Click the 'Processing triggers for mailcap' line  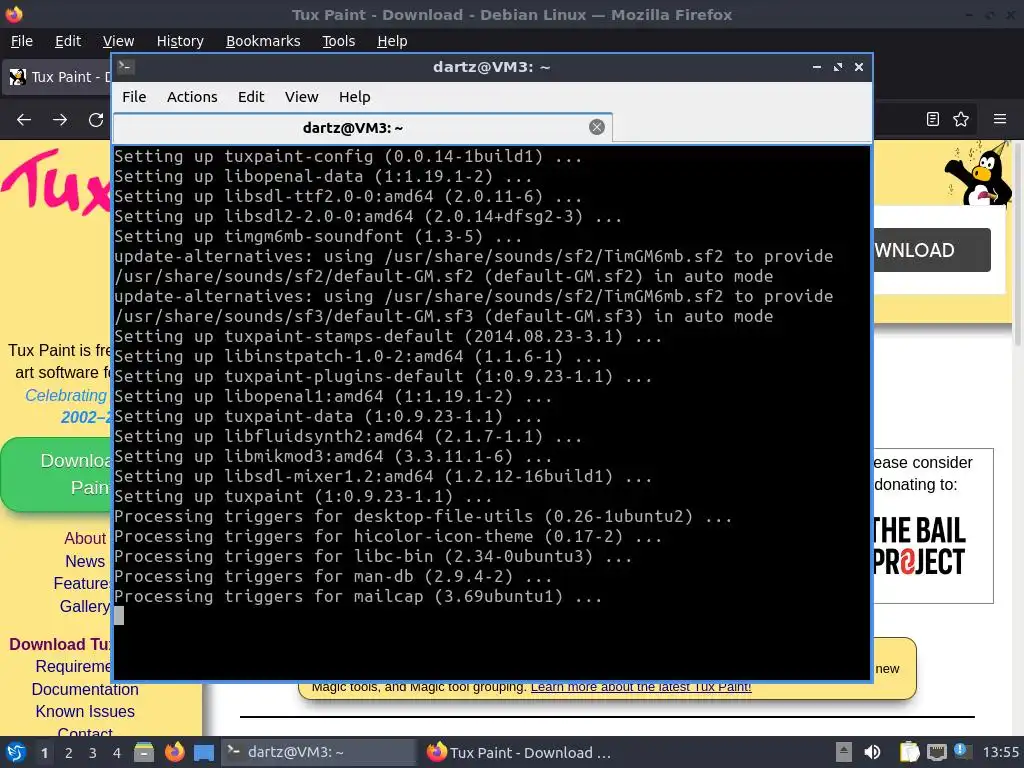coord(358,597)
